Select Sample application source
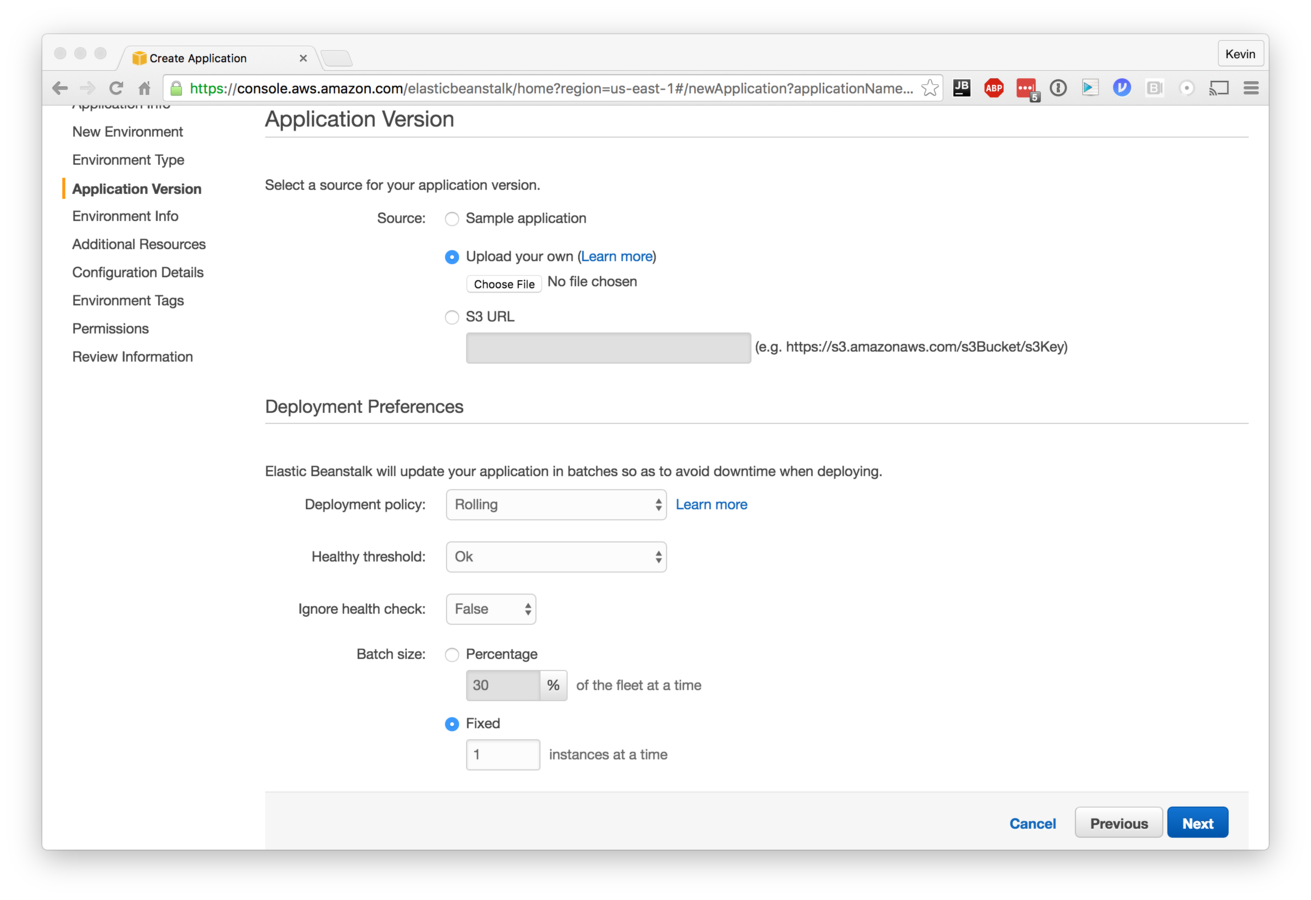This screenshot has width=1311, height=900. 452,218
